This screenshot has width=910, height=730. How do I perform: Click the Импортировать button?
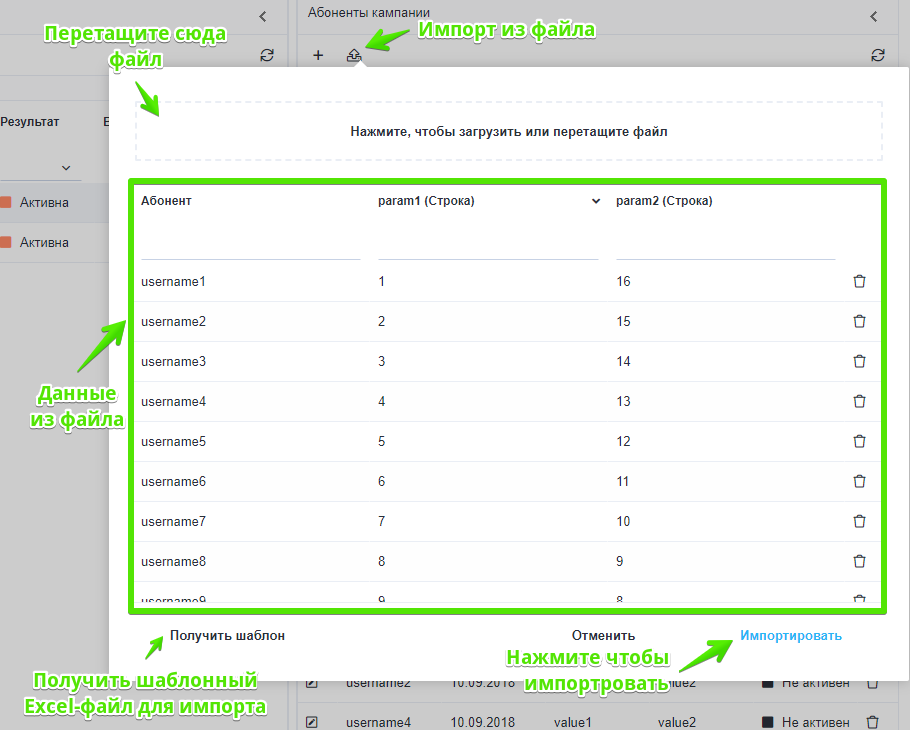click(x=791, y=636)
